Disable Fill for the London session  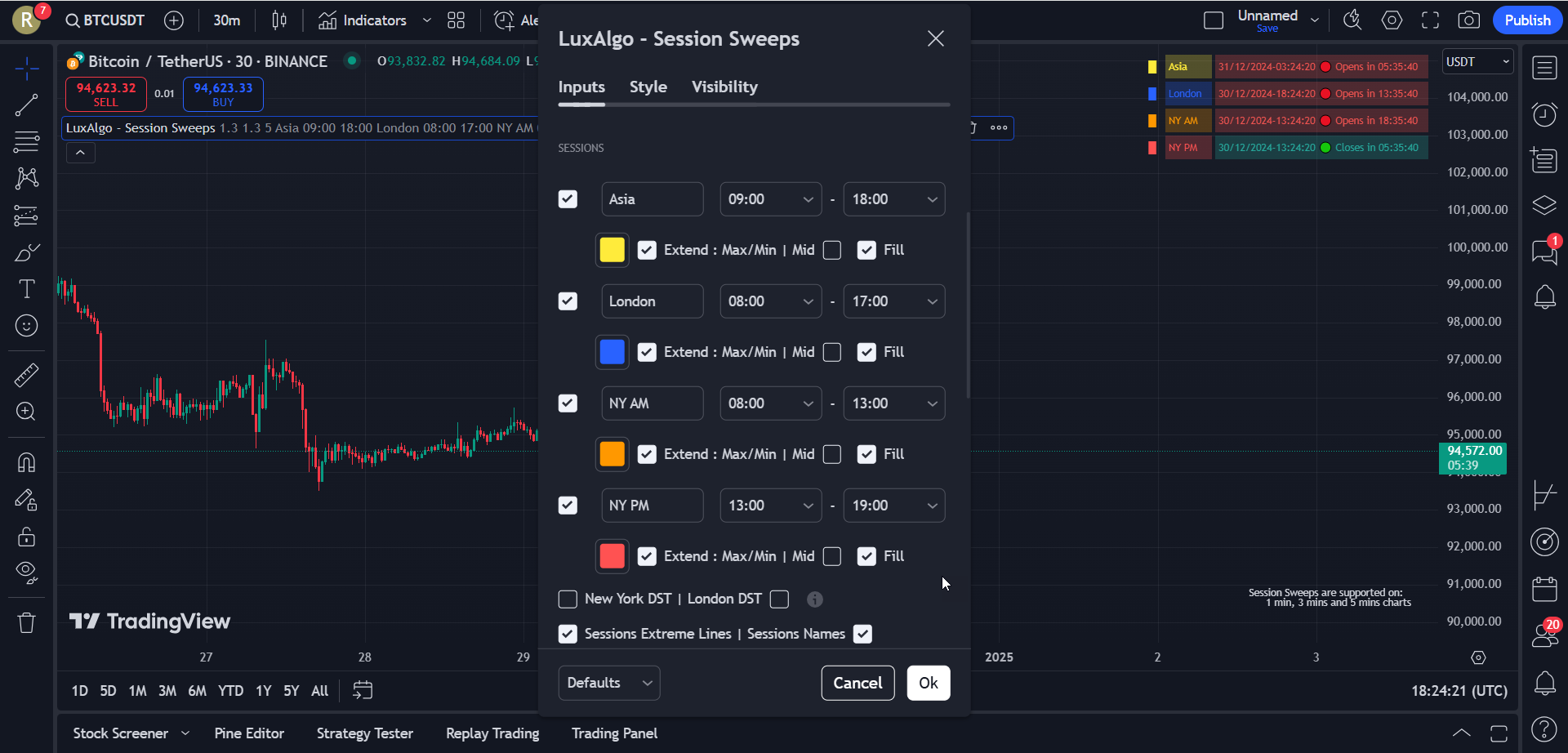[866, 352]
